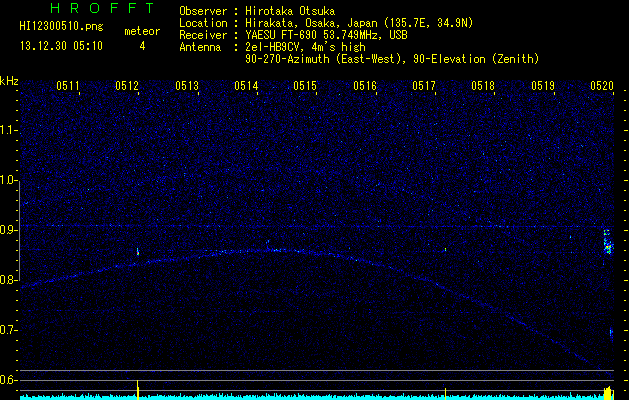Click the meteor count value 4
Viewport: 629px width, 400px height.
[x=142, y=46]
